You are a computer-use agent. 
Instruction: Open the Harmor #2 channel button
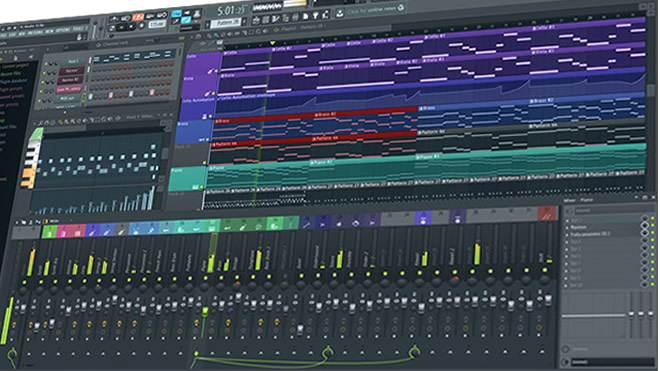click(x=70, y=80)
